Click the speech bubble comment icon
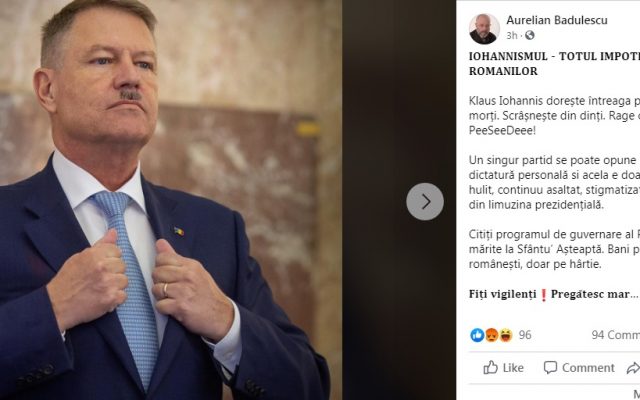 [550, 368]
